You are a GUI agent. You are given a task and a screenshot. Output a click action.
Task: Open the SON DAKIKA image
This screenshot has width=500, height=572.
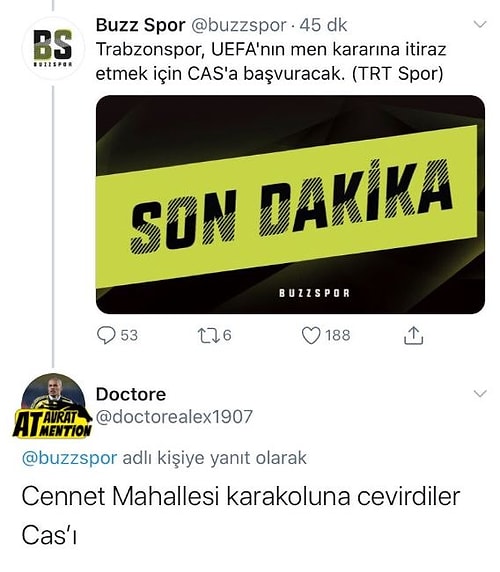290,204
